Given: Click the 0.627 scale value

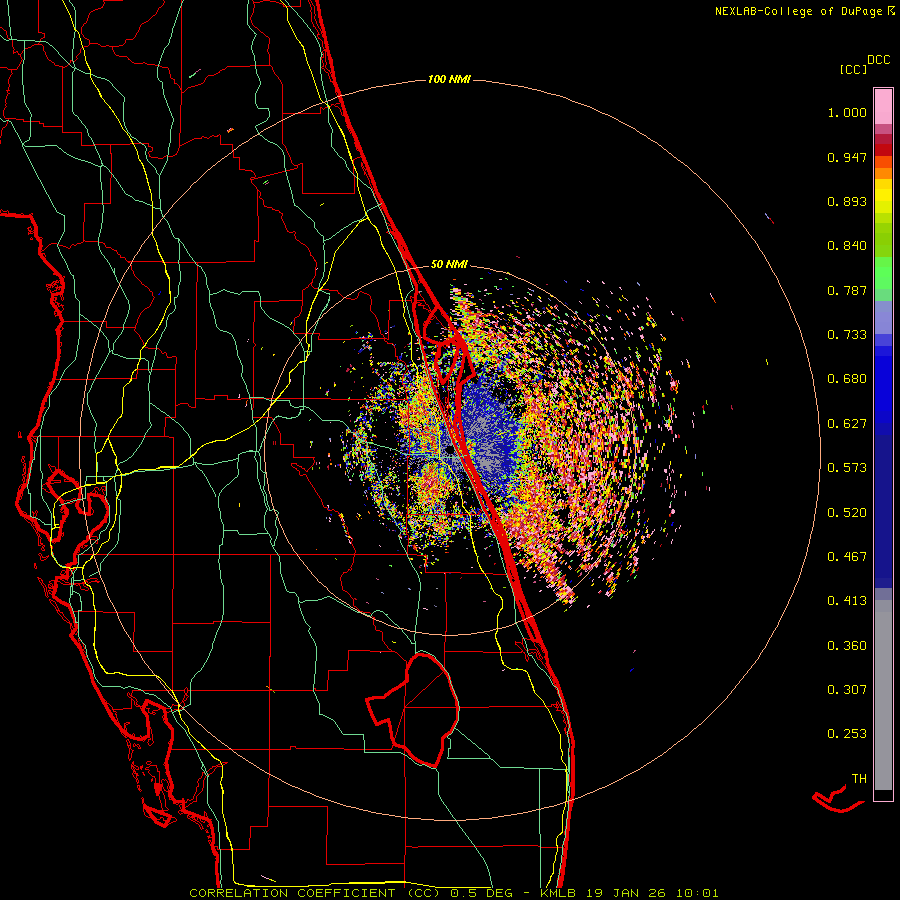Looking at the screenshot, I should [x=847, y=424].
